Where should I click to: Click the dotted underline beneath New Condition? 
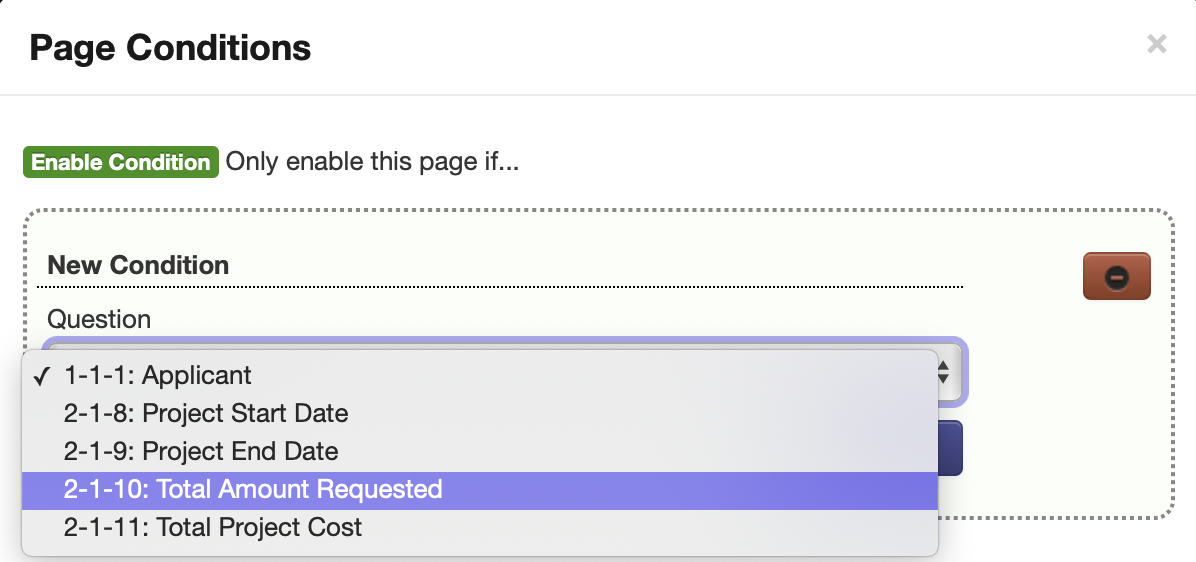(x=500, y=287)
